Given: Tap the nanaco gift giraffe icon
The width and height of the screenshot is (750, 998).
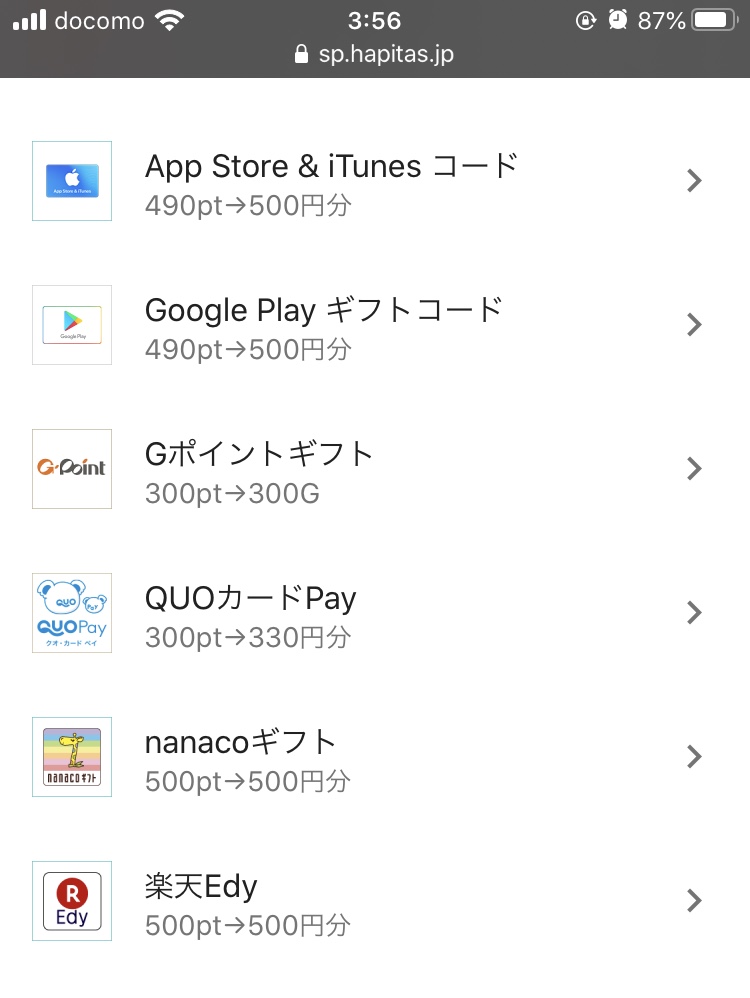Looking at the screenshot, I should coord(72,756).
